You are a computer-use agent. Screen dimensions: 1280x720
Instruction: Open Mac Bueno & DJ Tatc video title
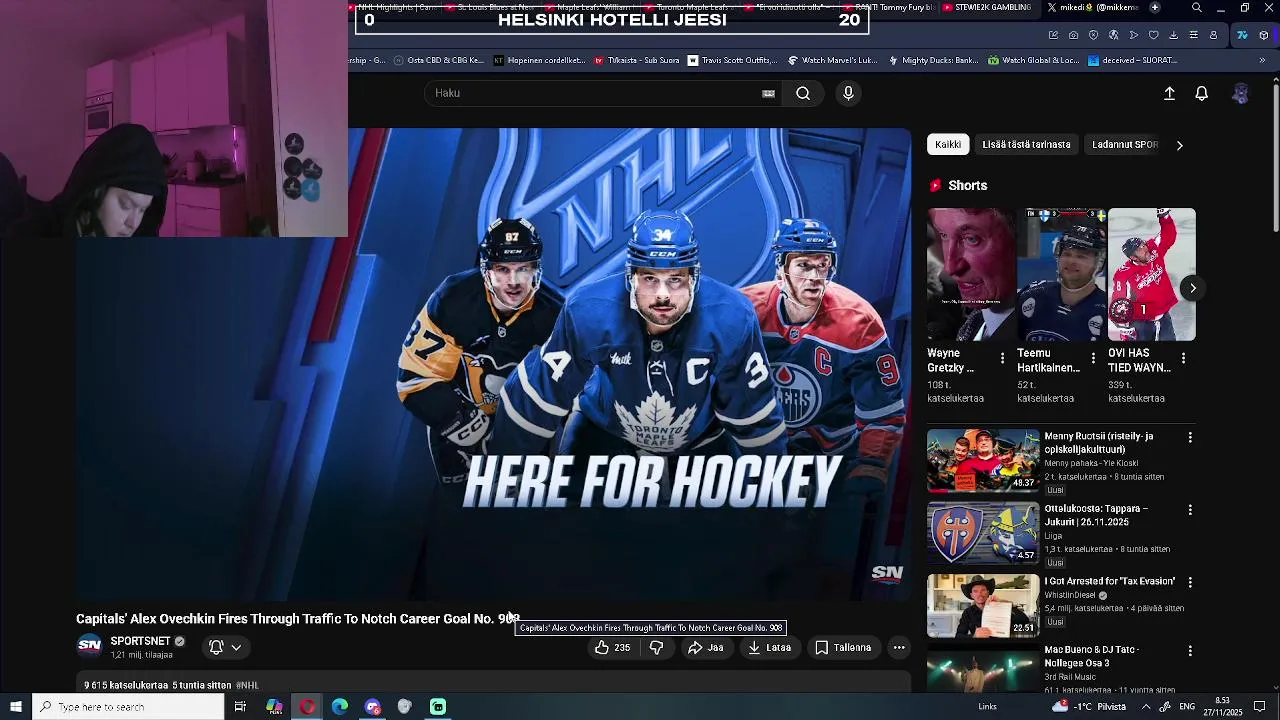pyautogui.click(x=1091, y=656)
